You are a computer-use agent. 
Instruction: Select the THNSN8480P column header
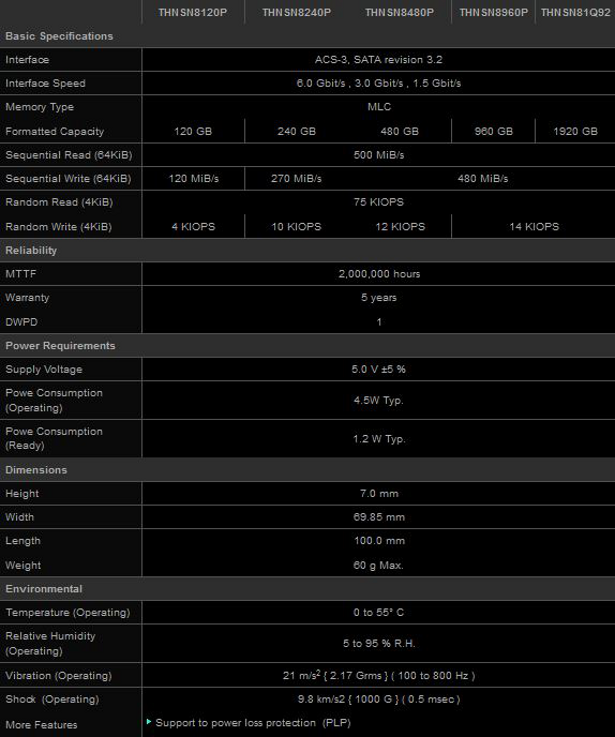click(x=399, y=12)
